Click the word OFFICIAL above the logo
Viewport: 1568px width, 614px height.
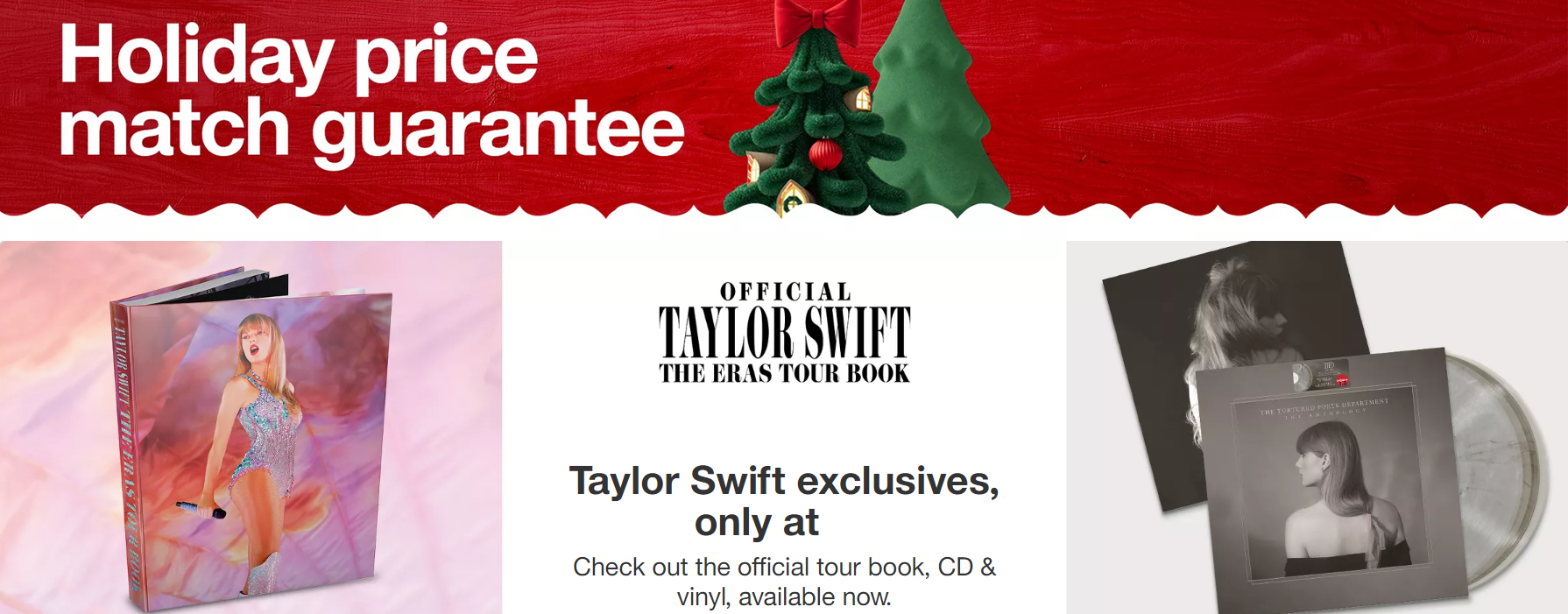click(x=786, y=292)
